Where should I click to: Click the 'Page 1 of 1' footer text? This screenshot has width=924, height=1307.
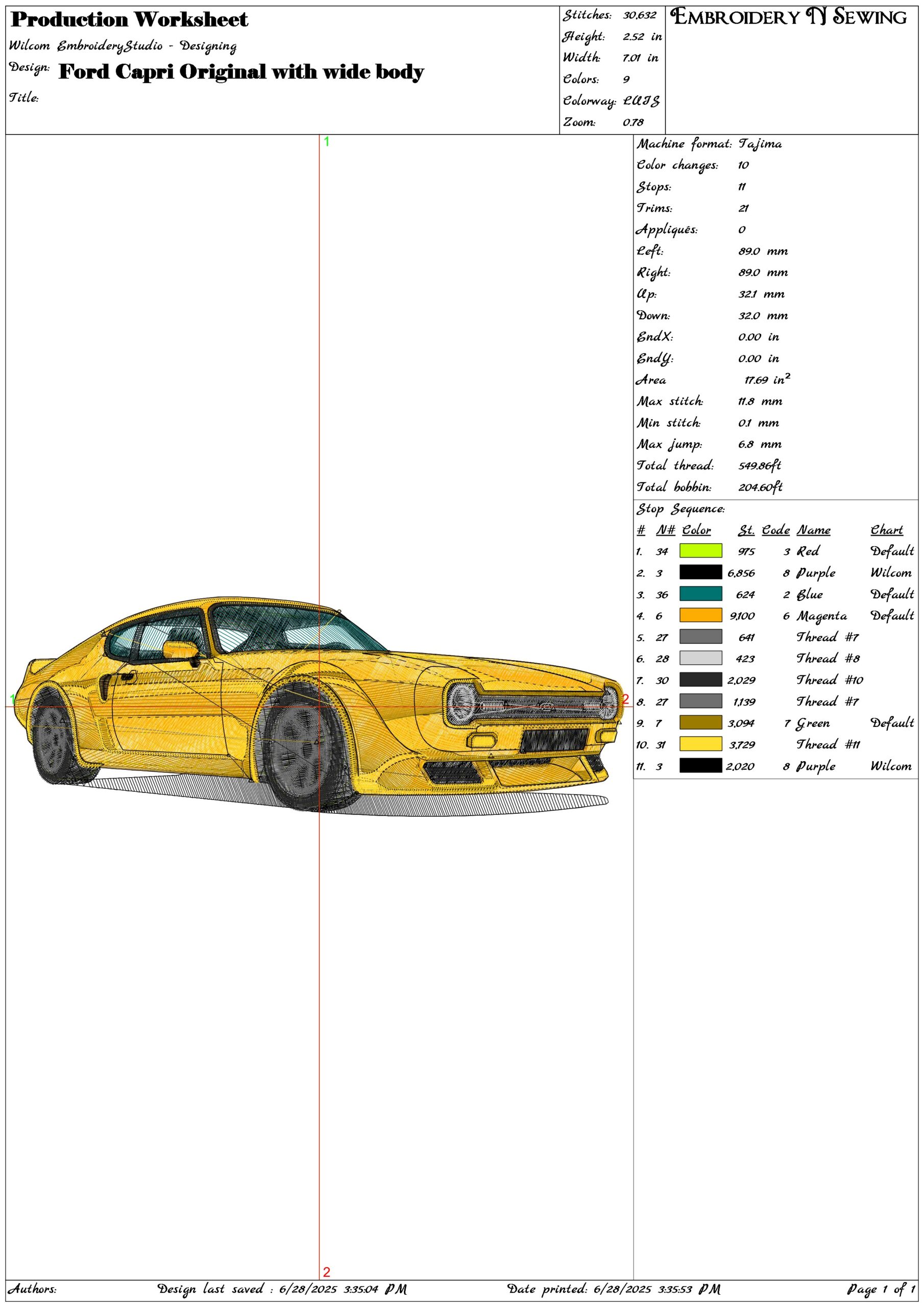tap(881, 1289)
